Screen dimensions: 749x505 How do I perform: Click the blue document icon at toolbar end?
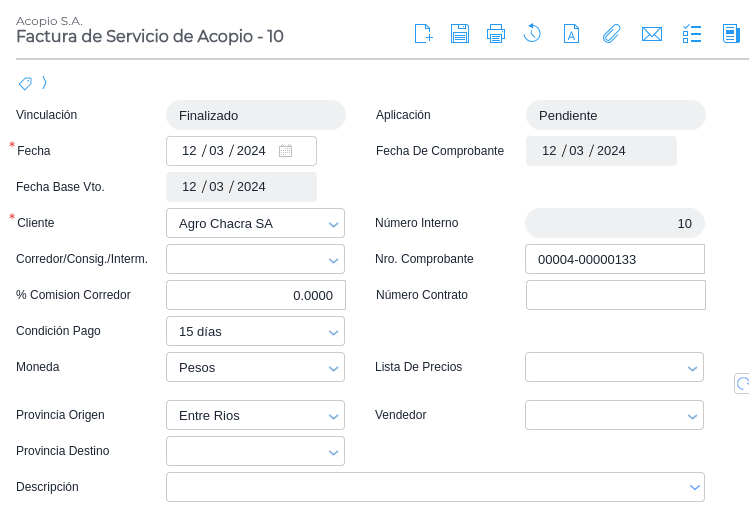click(731, 34)
